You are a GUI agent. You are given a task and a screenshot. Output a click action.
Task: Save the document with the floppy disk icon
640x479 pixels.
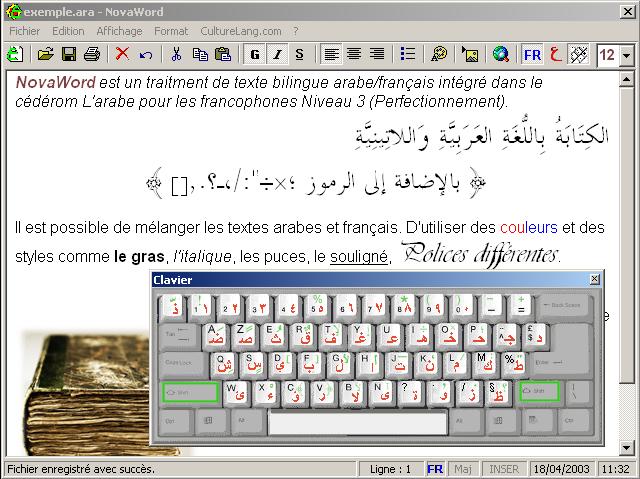point(69,54)
